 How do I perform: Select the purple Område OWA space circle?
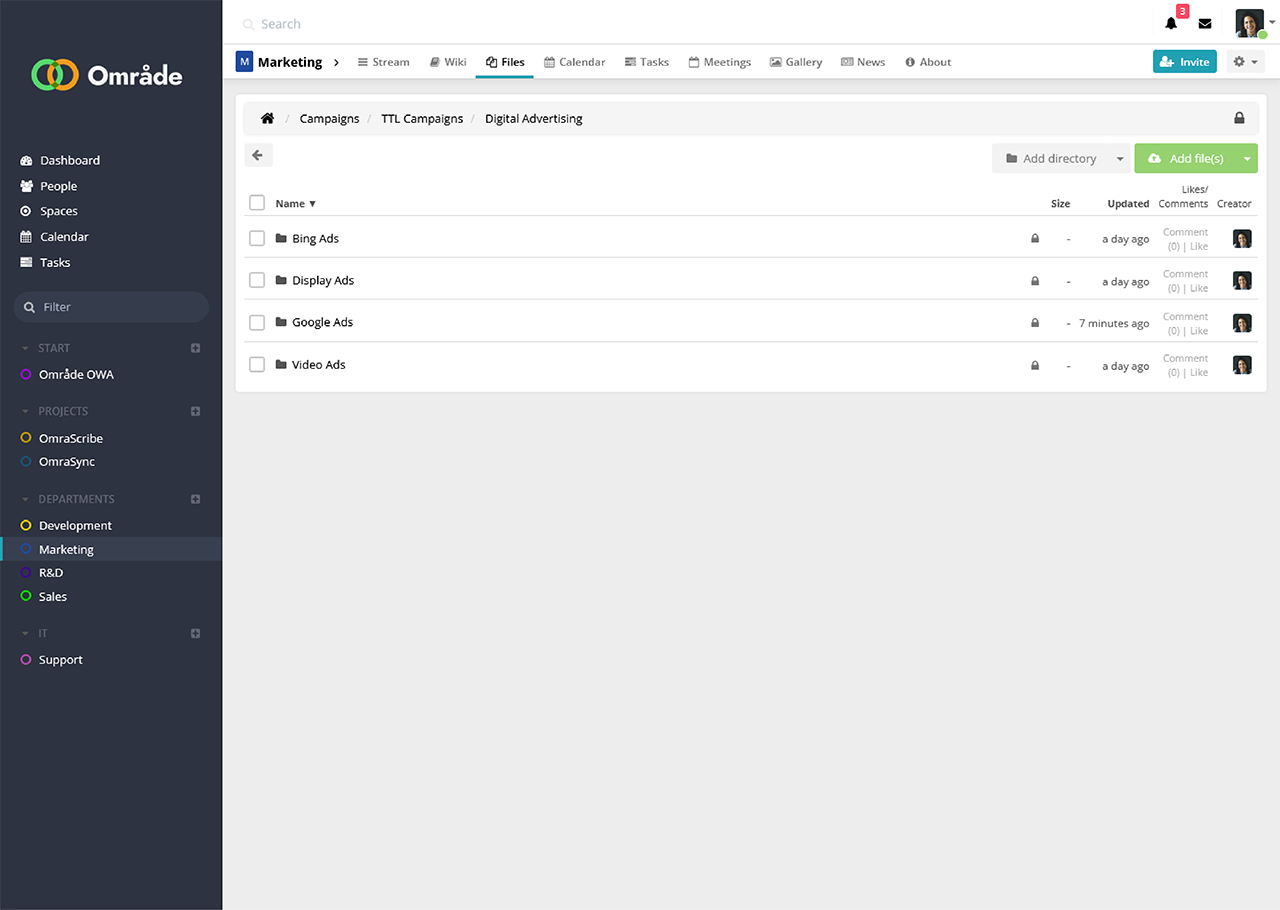pos(26,375)
